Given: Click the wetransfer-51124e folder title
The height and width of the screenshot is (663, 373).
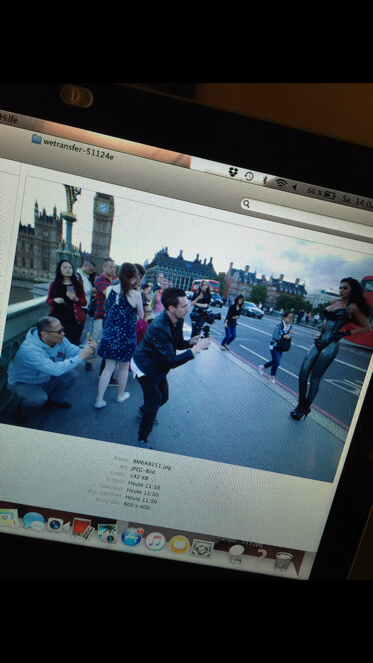Looking at the screenshot, I should 78,148.
